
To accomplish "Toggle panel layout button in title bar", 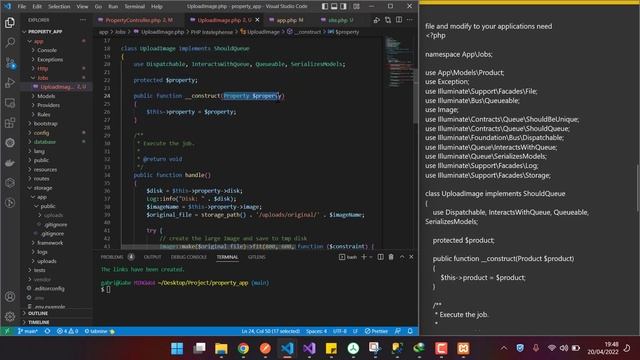I will pos(334,6).
